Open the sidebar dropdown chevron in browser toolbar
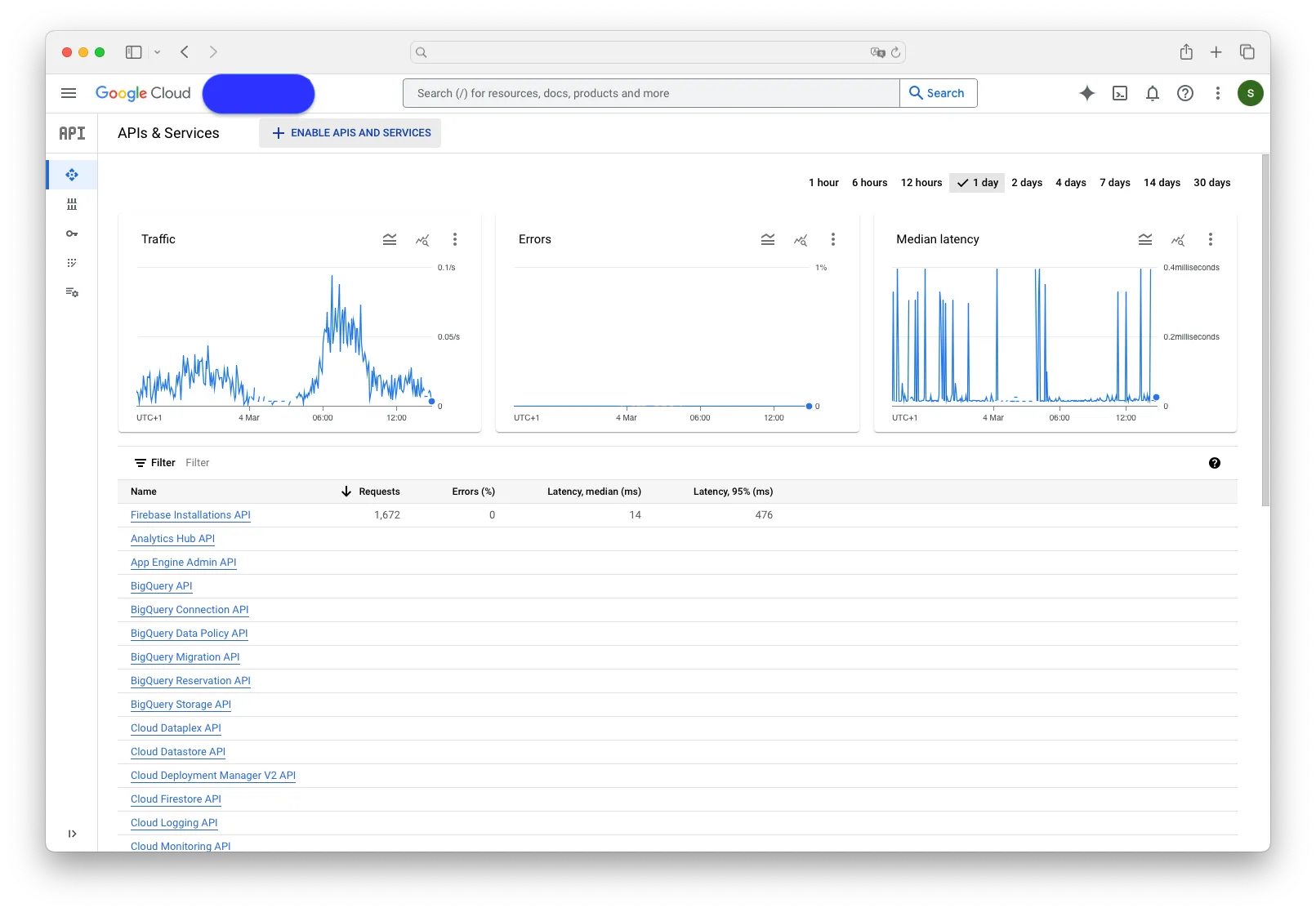1316x912 pixels. pos(158,52)
